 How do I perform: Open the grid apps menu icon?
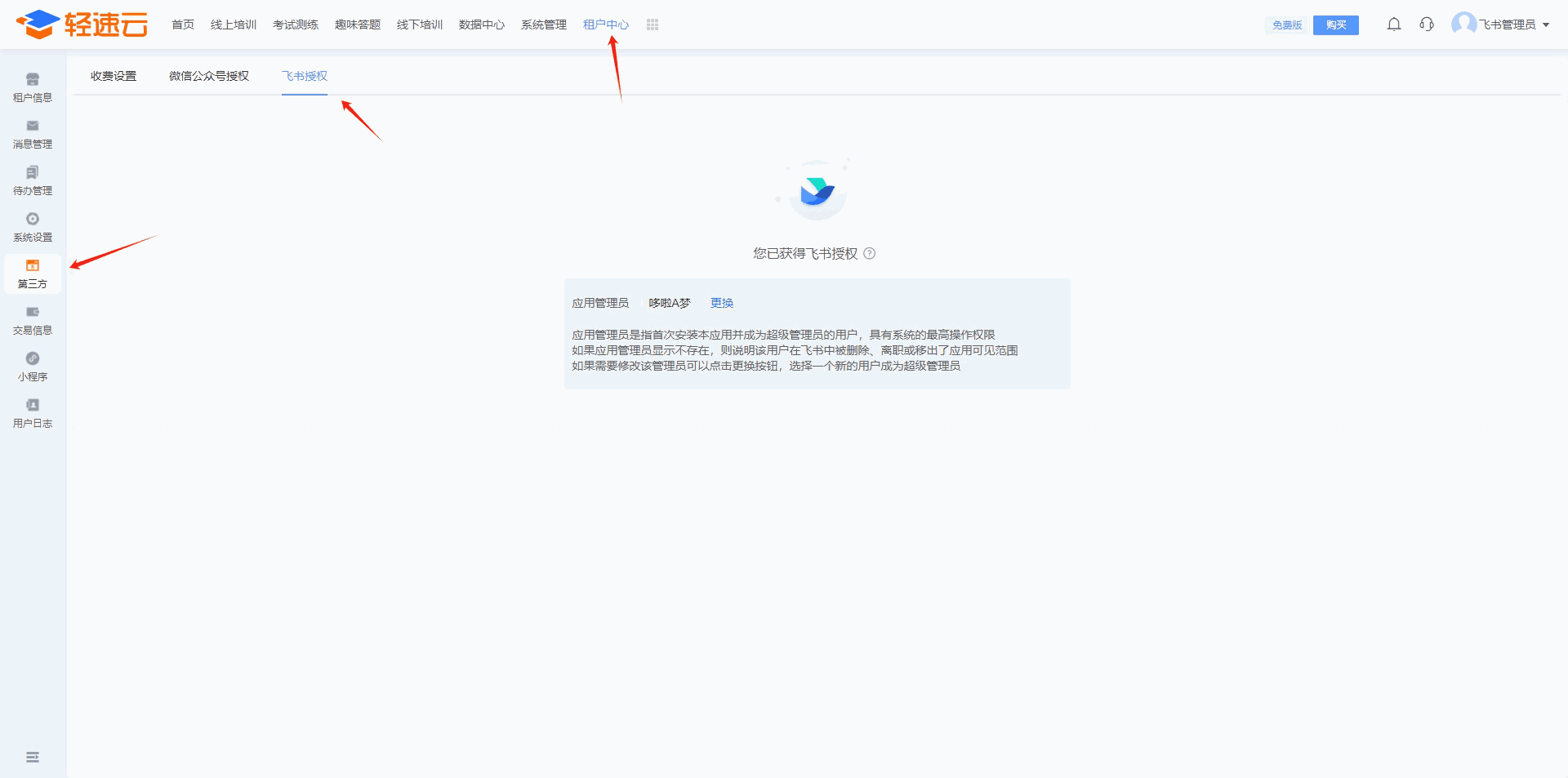point(652,24)
